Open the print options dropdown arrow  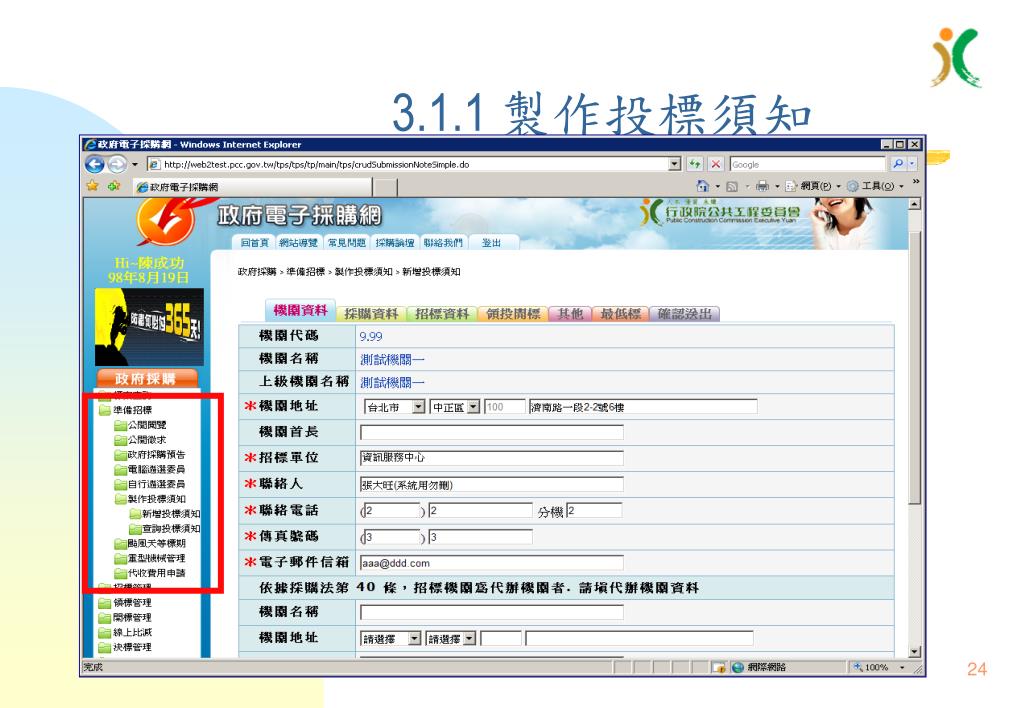[777, 187]
